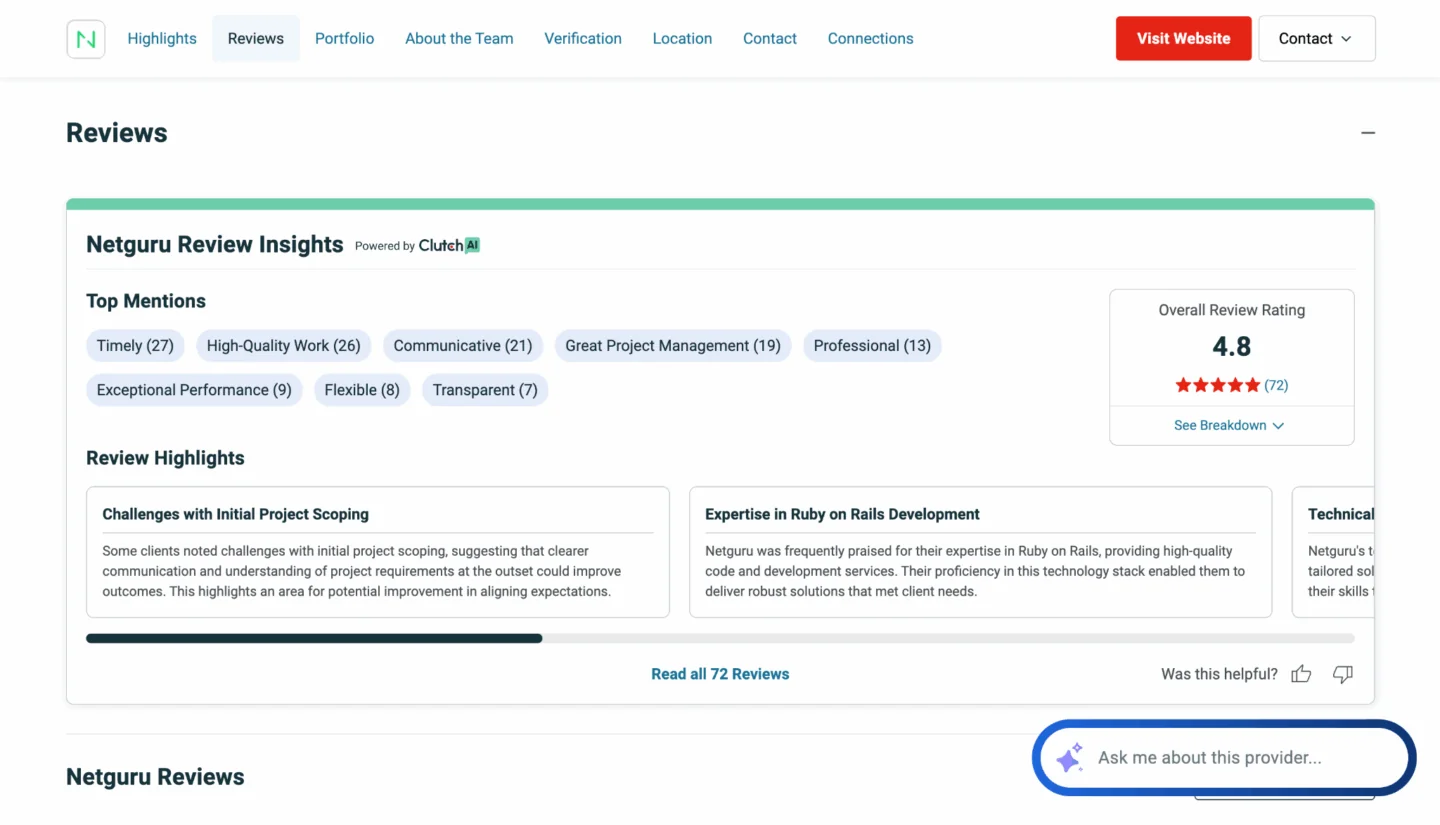This screenshot has width=1440, height=825.
Task: Open the Contact dropdown button
Action: (1316, 38)
